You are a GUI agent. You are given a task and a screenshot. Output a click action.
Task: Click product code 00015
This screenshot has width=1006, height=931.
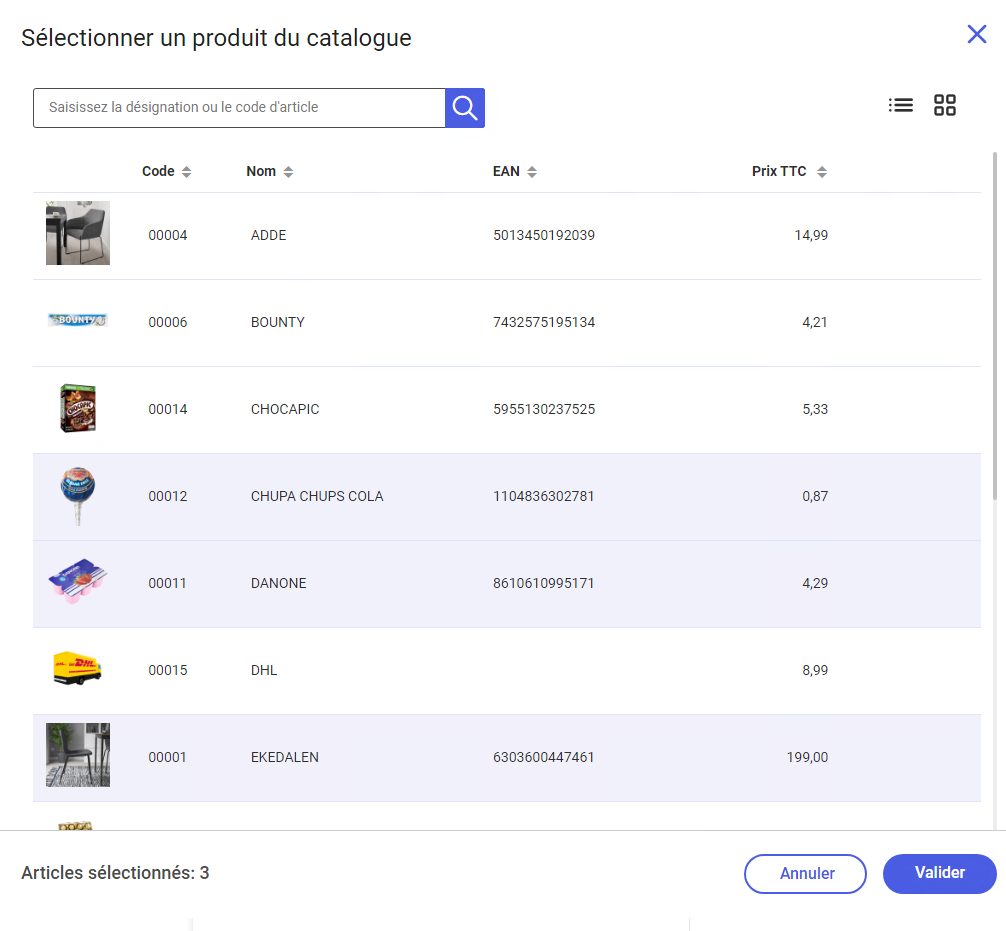pyautogui.click(x=167, y=670)
